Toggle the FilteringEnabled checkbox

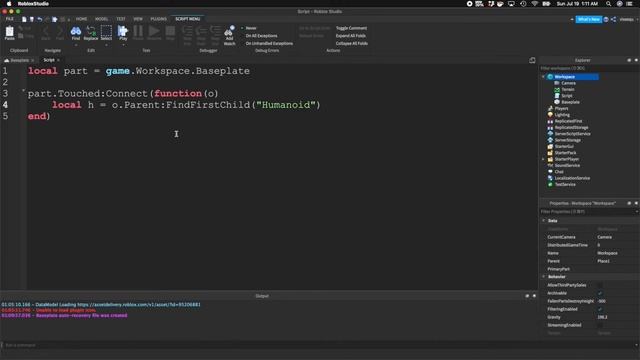pyautogui.click(x=600, y=309)
